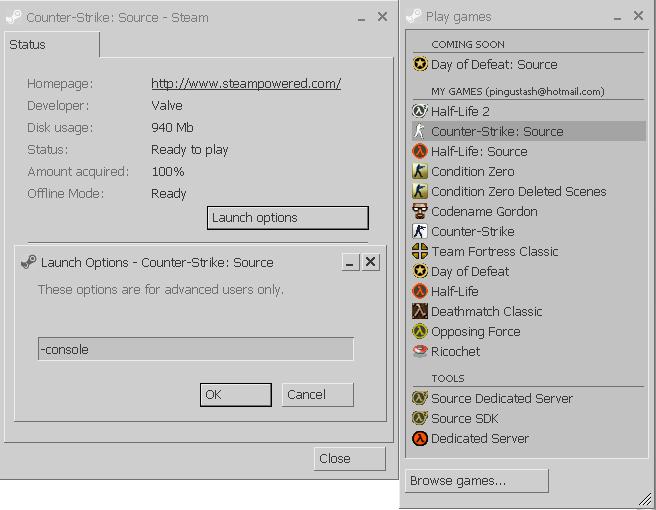Click the 100% amount acquired value
Screen dimensions: 656x510
168,172
